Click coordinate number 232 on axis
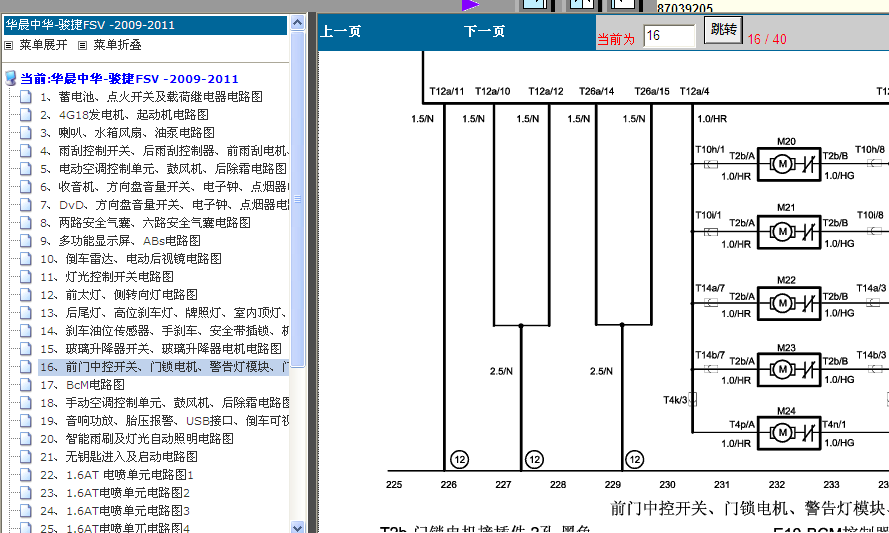Screen dimensions: 889x533 click(777, 485)
